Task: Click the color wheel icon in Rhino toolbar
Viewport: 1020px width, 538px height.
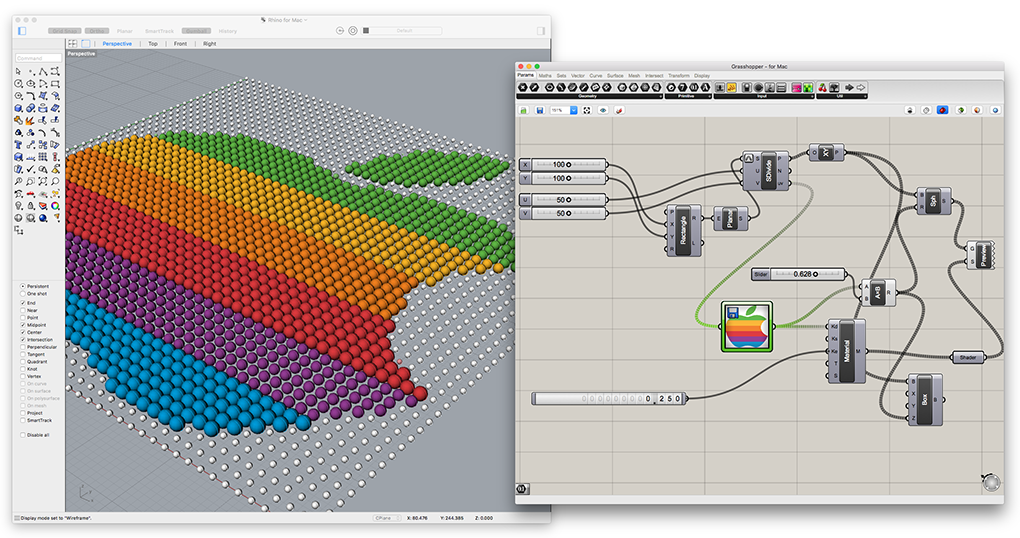Action: [x=55, y=206]
